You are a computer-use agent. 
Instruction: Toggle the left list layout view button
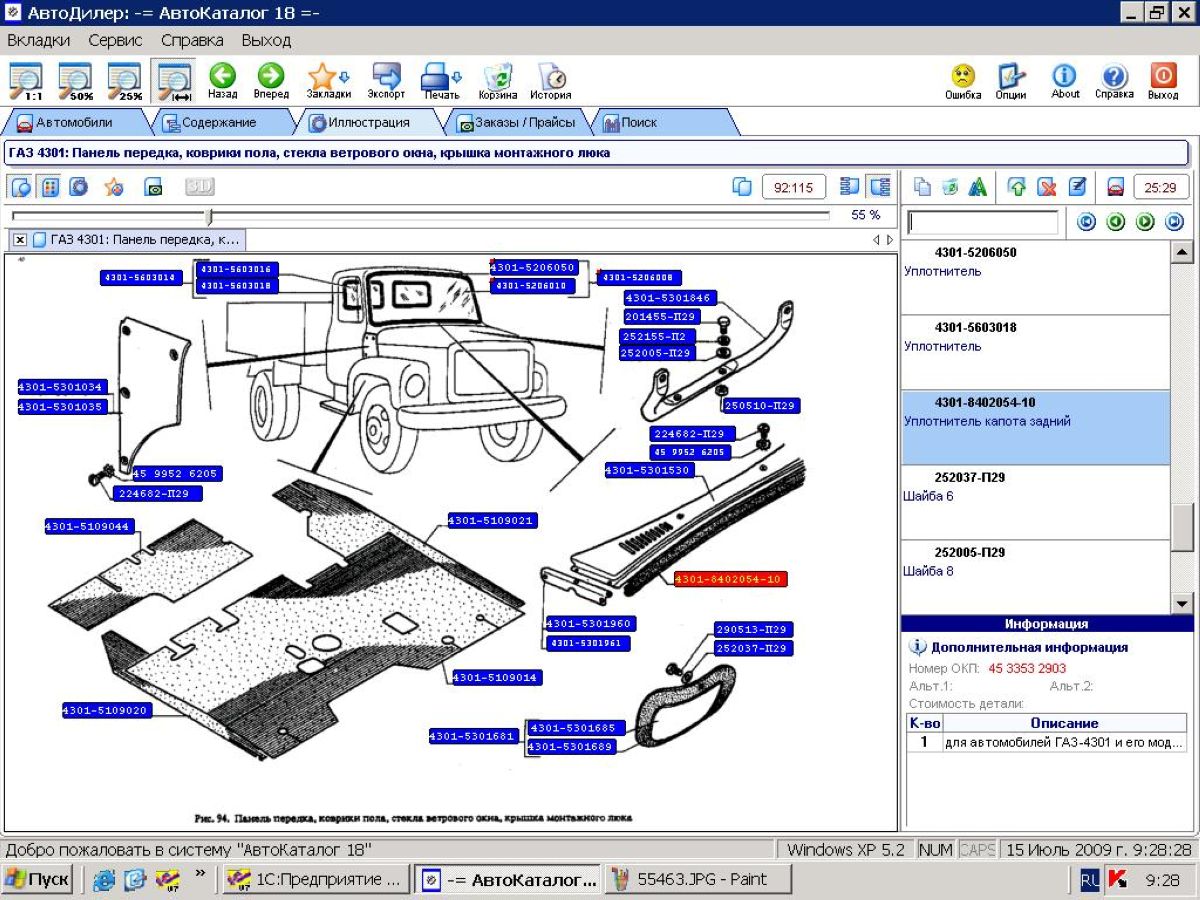(851, 186)
